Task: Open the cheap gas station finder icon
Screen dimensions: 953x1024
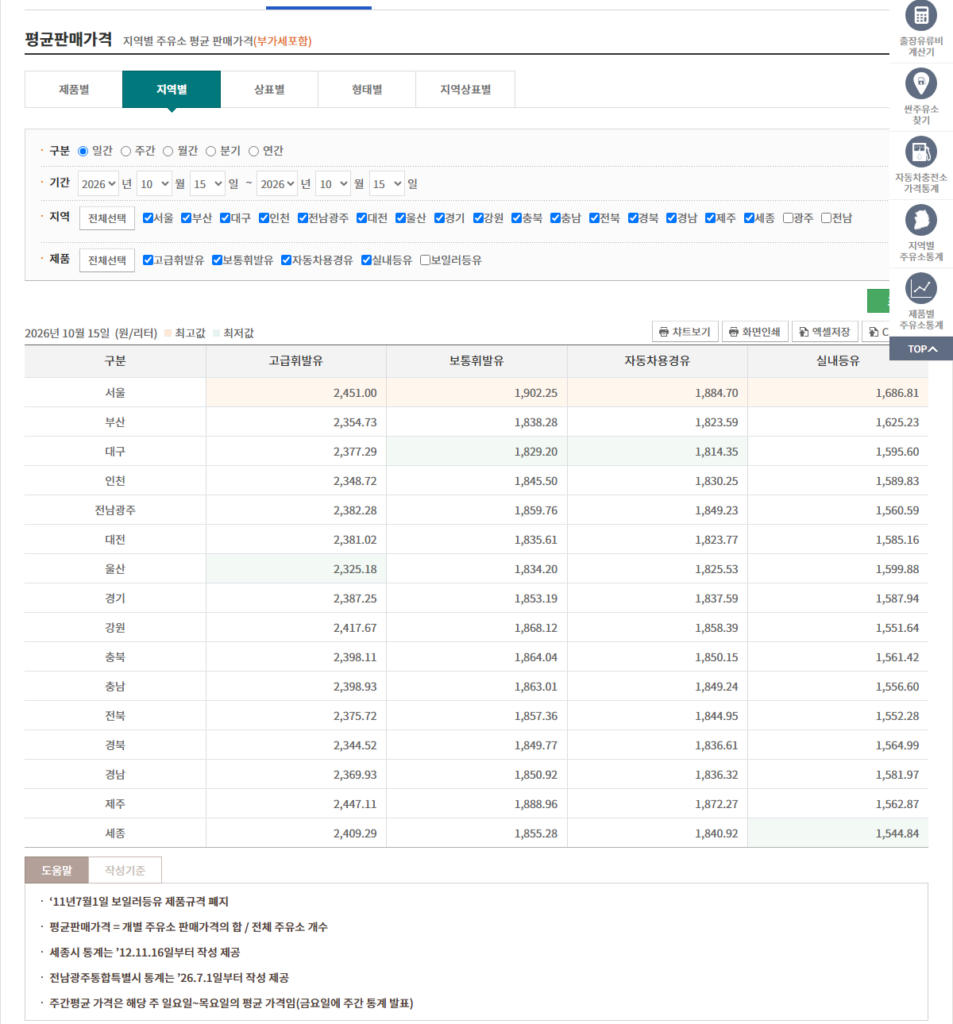Action: pyautogui.click(x=920, y=84)
